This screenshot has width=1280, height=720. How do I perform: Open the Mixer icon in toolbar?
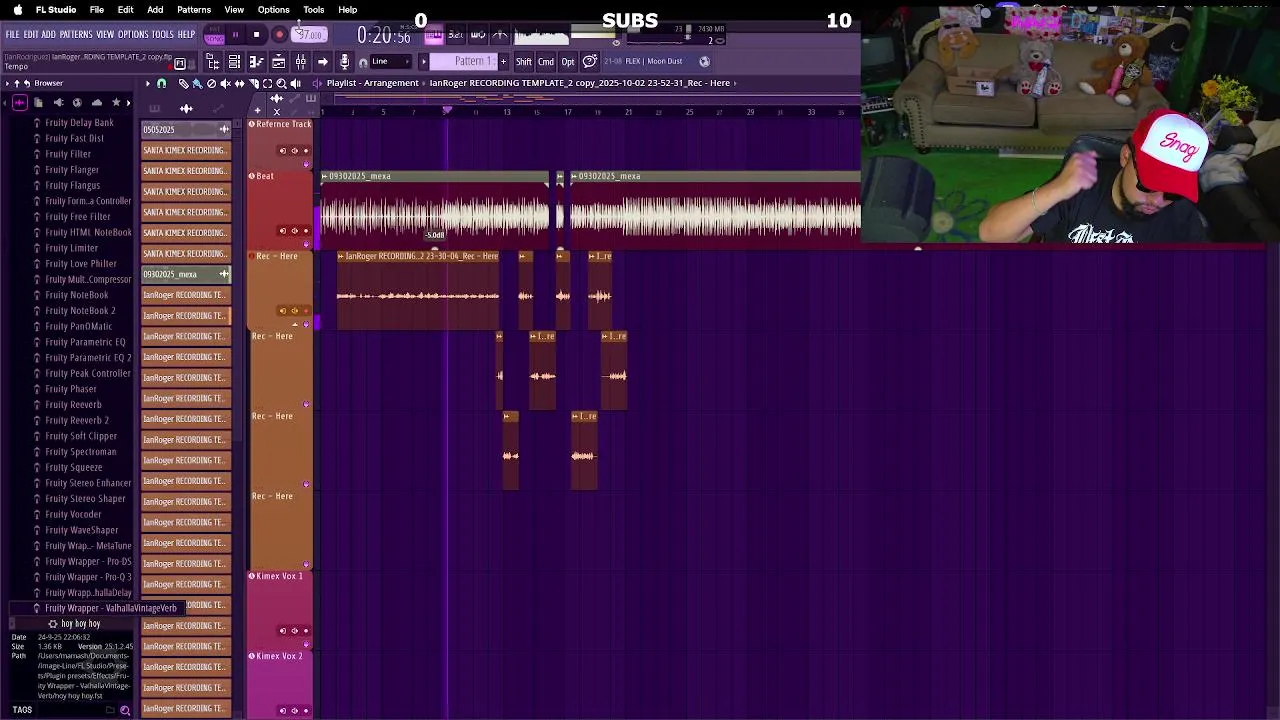[x=300, y=62]
